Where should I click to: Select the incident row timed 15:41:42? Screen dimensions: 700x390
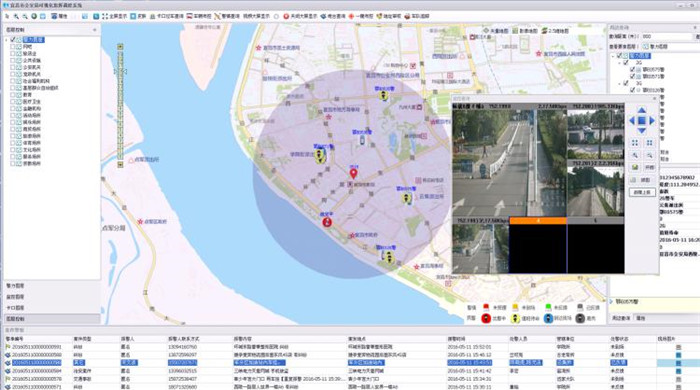[352, 371]
